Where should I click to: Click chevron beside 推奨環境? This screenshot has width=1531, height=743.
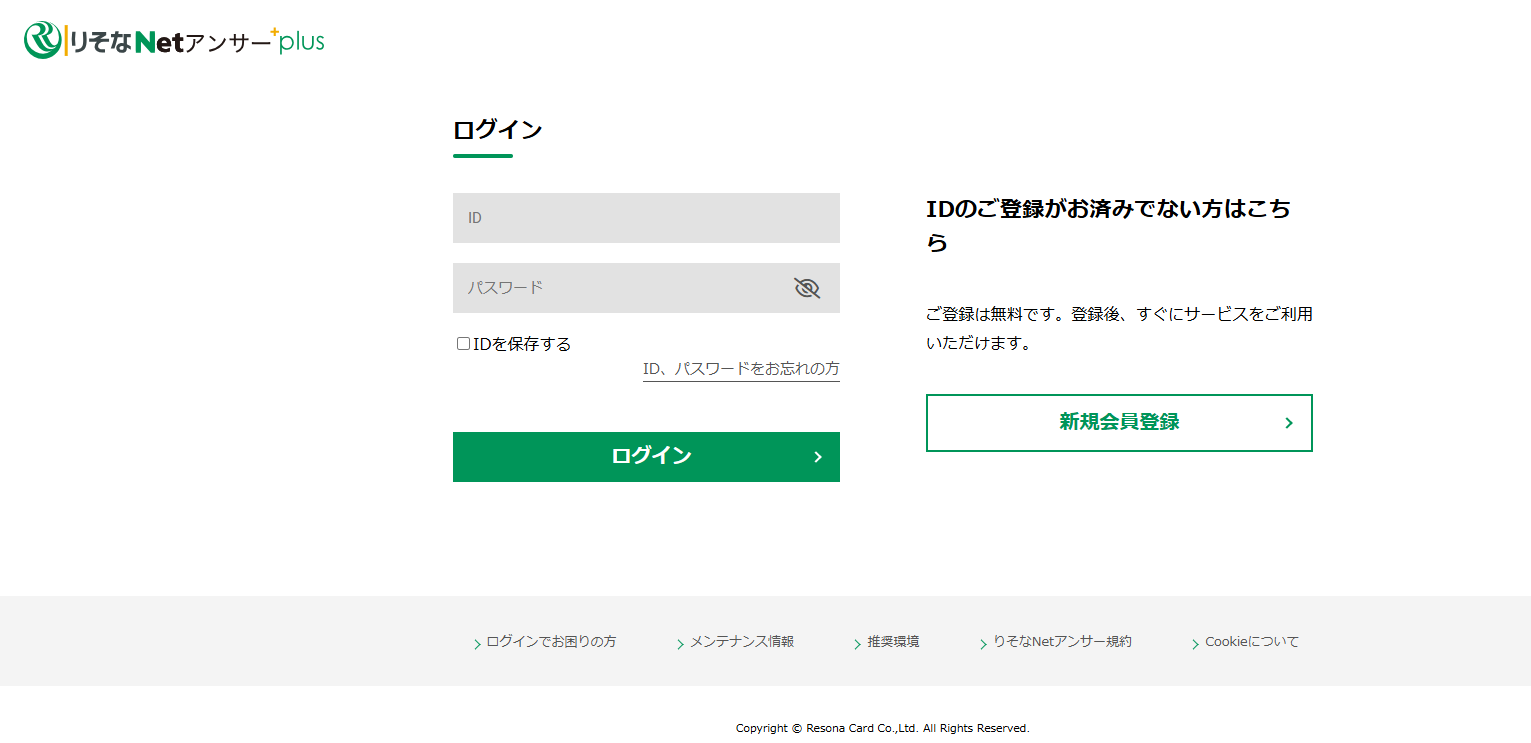[x=858, y=643]
